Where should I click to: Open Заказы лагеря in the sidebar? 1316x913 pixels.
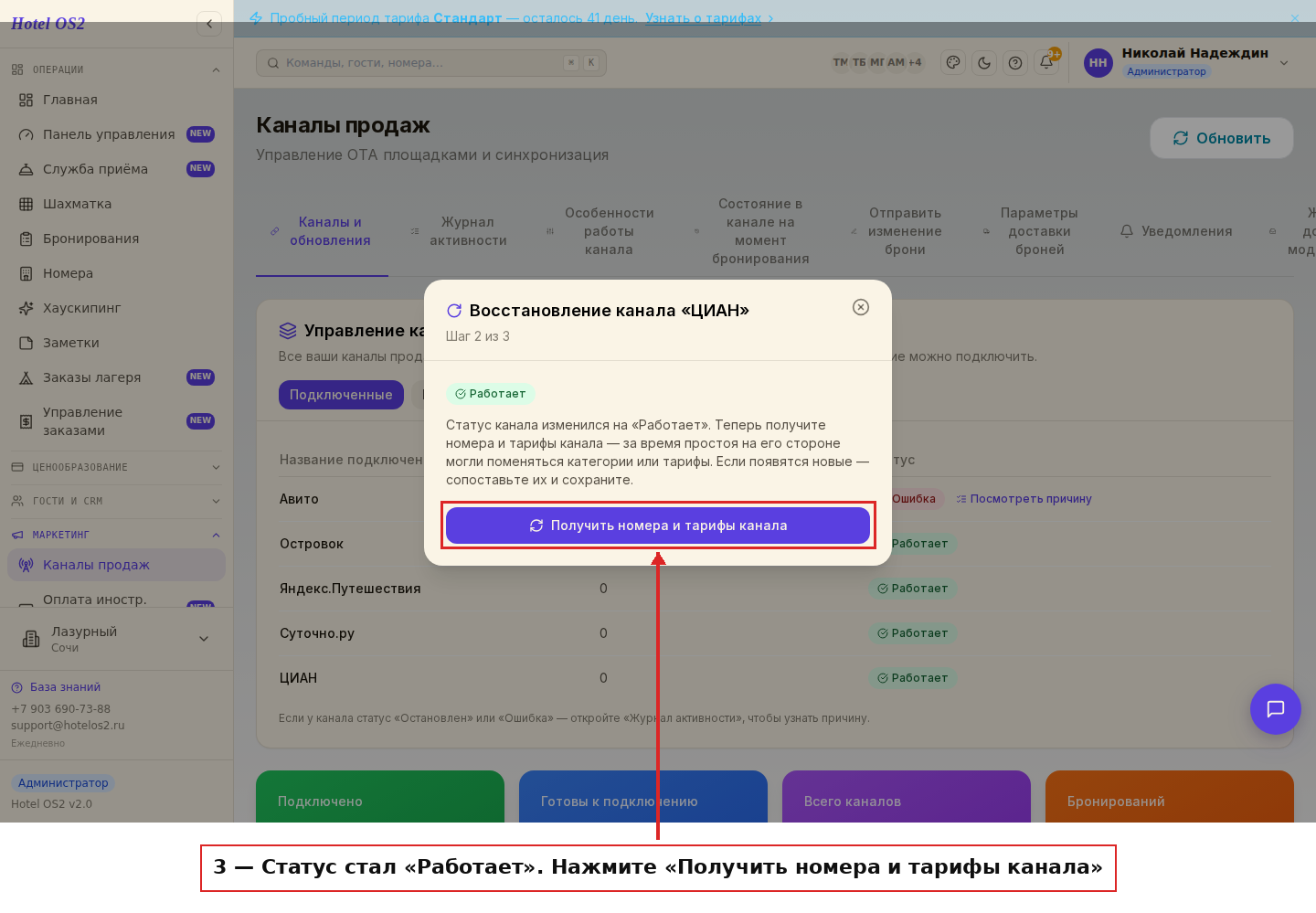(116, 377)
